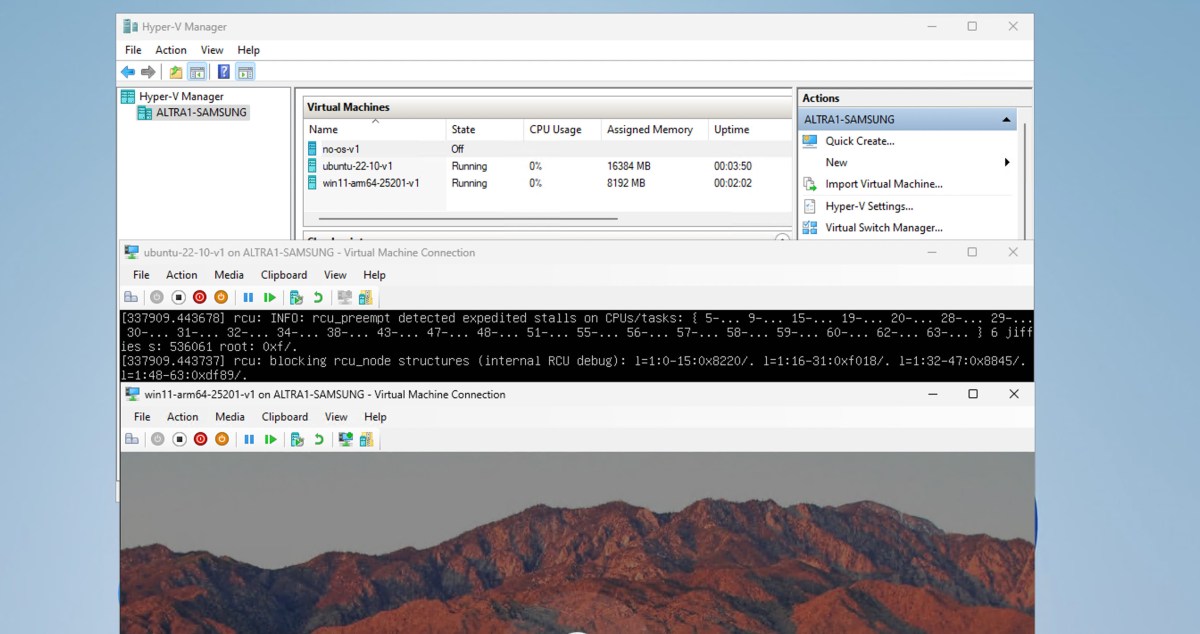Image resolution: width=1200 pixels, height=634 pixels.
Task: Send Ctrl+Alt+Delete in the ubuntu-22-10-v1 window
Action: point(131,298)
